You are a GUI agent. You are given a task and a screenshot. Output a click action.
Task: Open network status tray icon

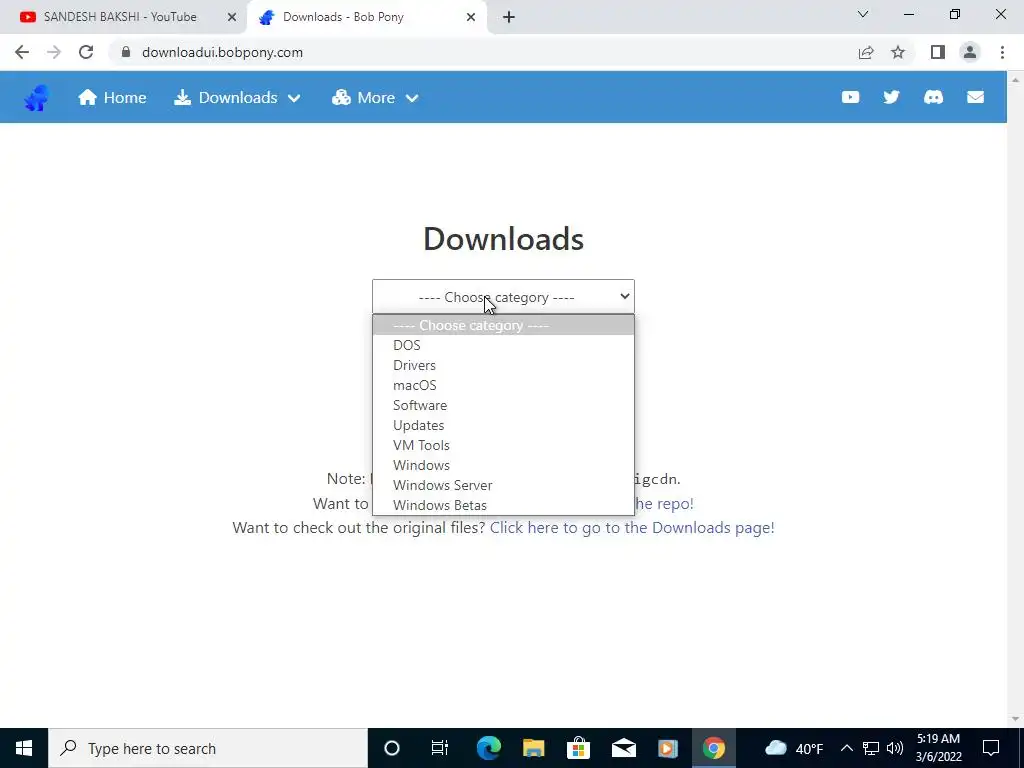871,748
